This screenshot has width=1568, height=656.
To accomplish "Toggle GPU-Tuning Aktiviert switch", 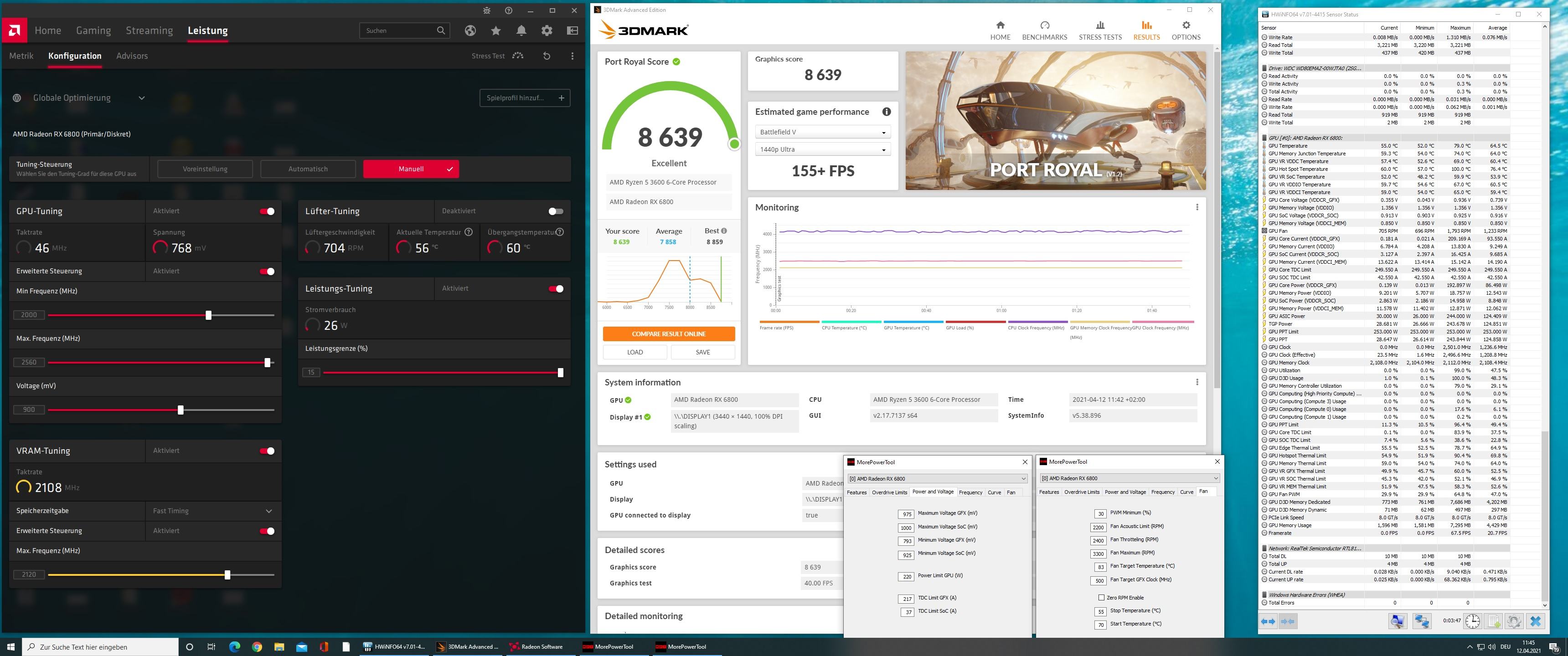I will point(267,211).
